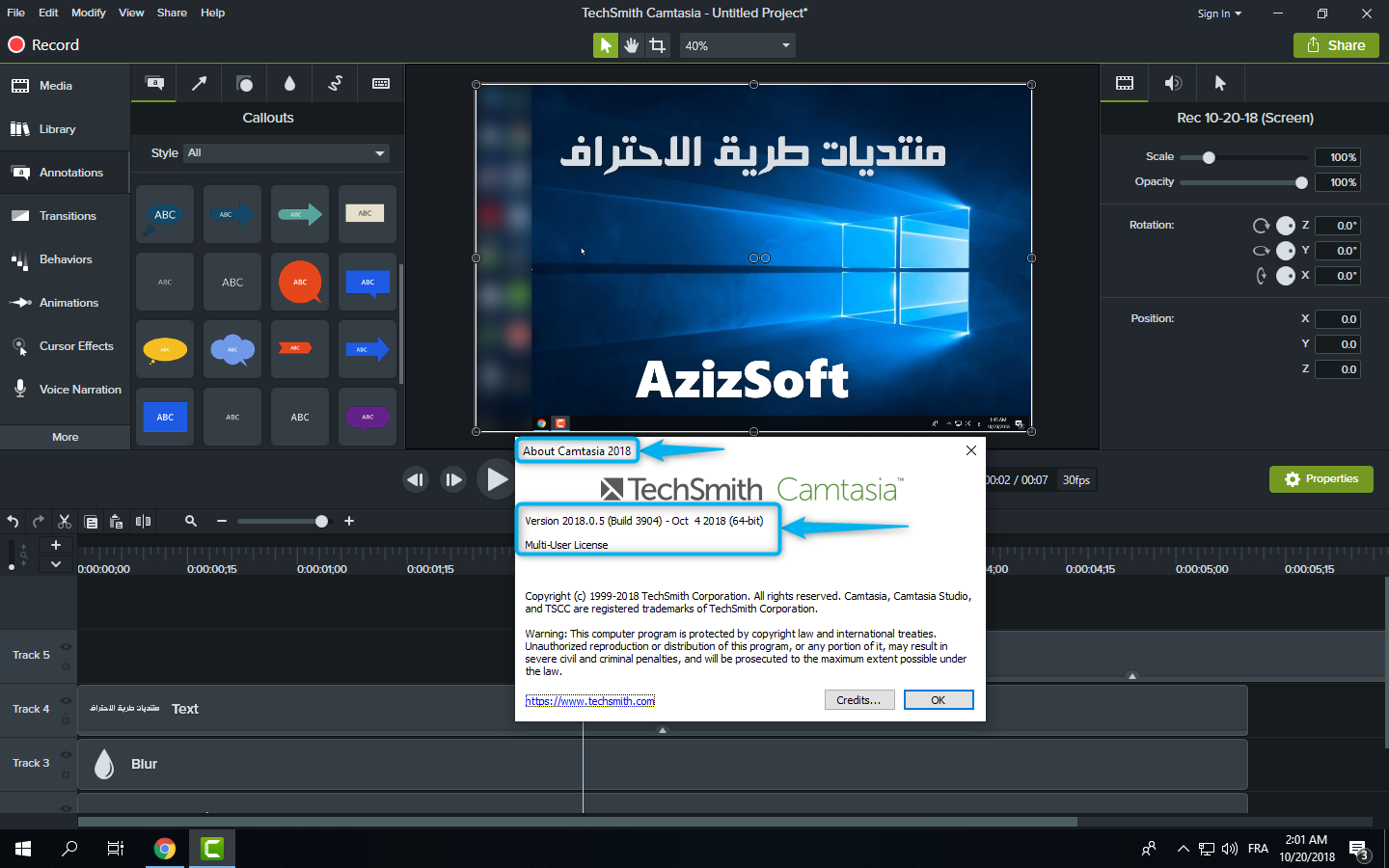Open the Blur & Highlight annotations tab
This screenshot has height=868, width=1389.
tap(289, 84)
